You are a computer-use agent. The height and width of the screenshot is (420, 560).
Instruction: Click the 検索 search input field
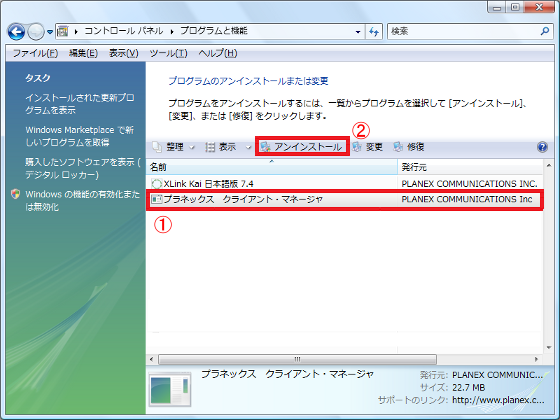pos(464,31)
